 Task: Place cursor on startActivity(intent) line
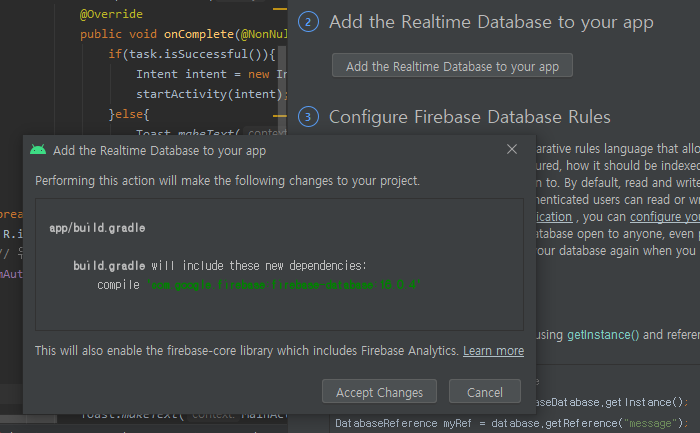pyautogui.click(x=212, y=94)
